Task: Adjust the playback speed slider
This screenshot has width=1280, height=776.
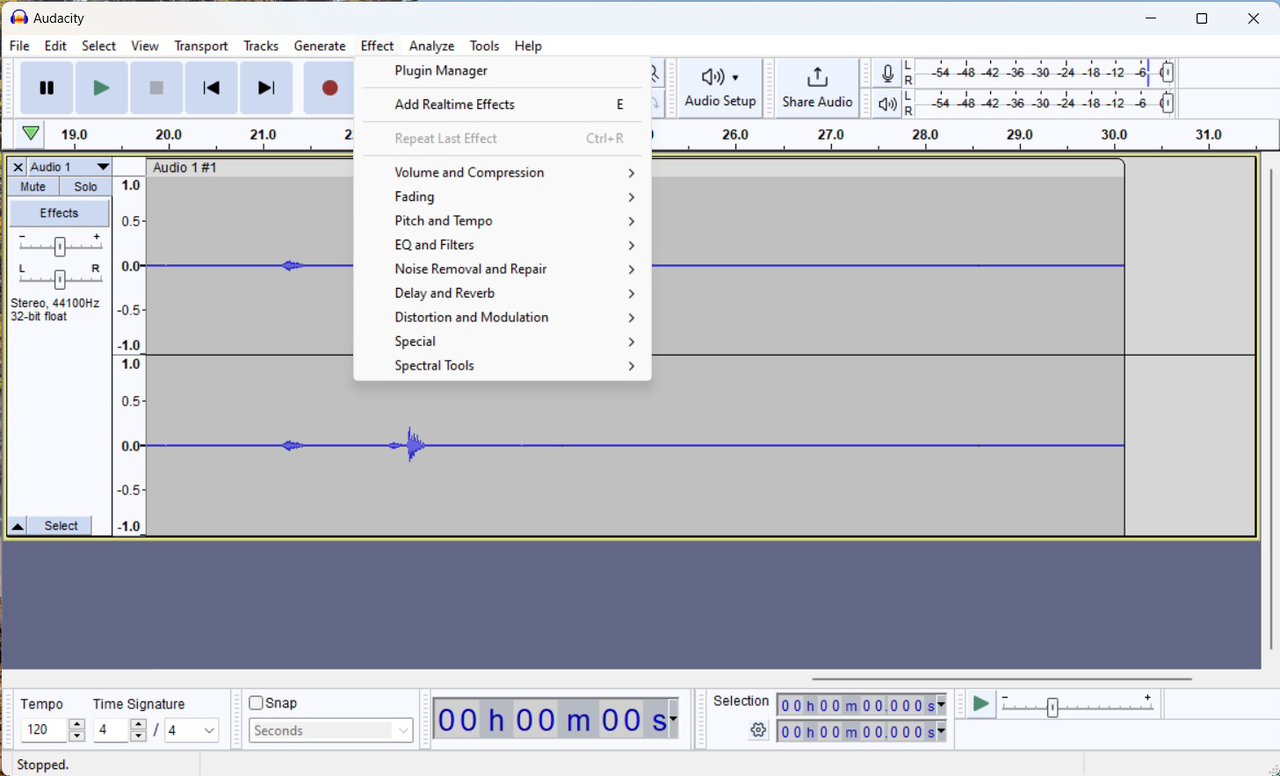Action: pyautogui.click(x=1053, y=707)
